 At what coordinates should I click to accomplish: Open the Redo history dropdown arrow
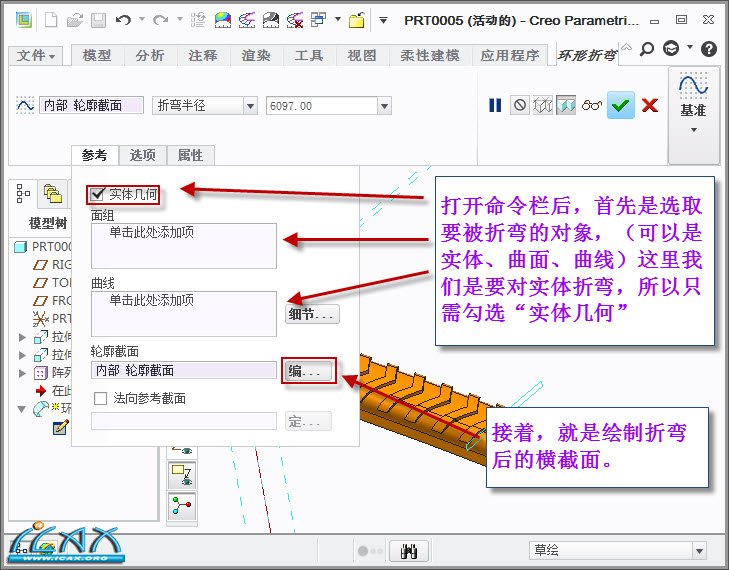179,20
